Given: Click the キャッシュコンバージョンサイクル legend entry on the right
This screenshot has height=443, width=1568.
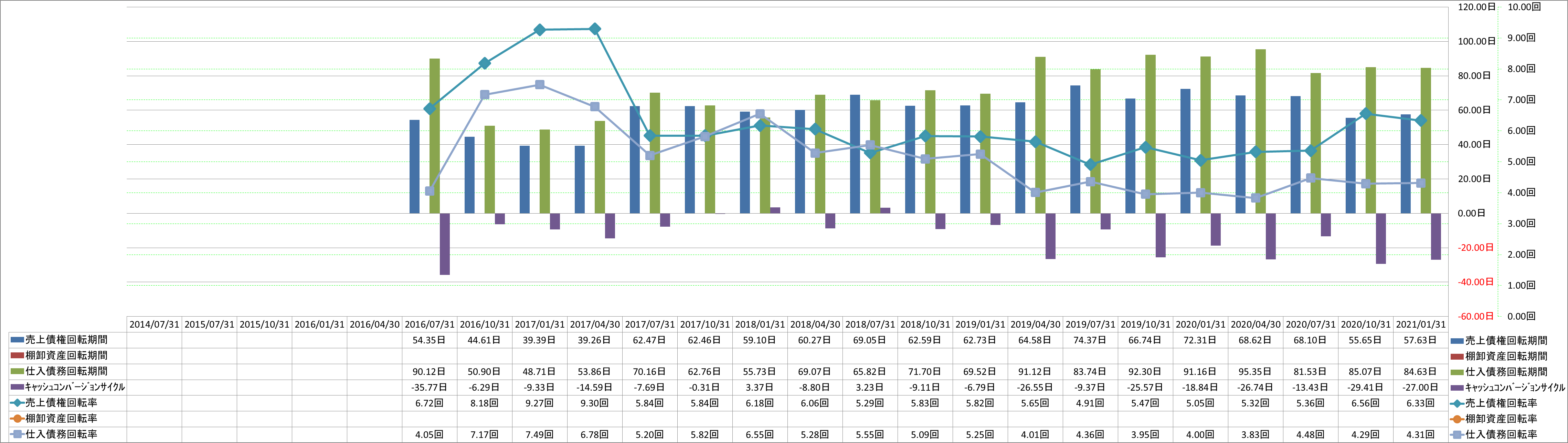Looking at the screenshot, I should [x=1508, y=388].
